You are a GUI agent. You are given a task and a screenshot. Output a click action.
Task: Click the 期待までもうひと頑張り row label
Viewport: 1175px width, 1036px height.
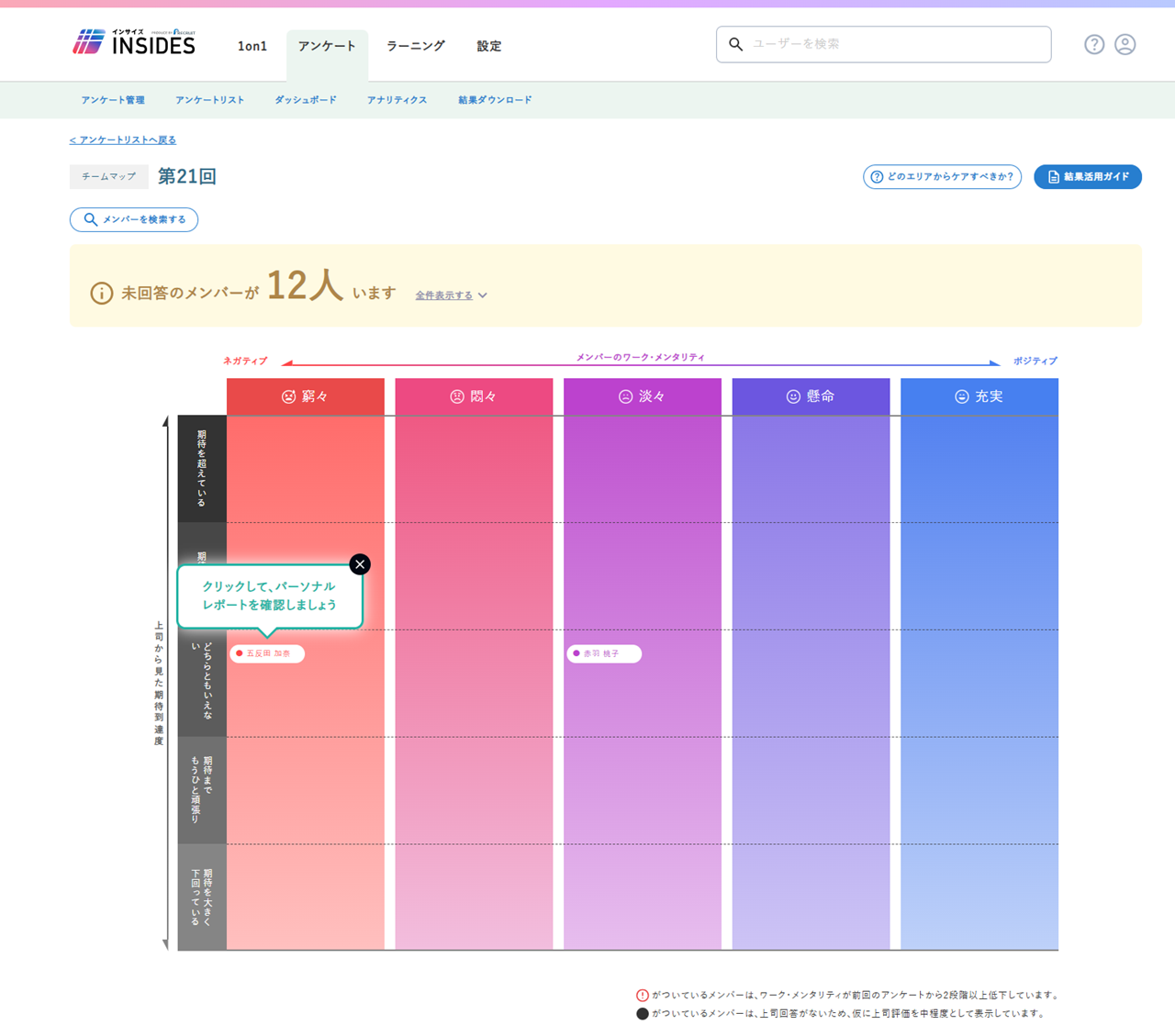click(202, 790)
